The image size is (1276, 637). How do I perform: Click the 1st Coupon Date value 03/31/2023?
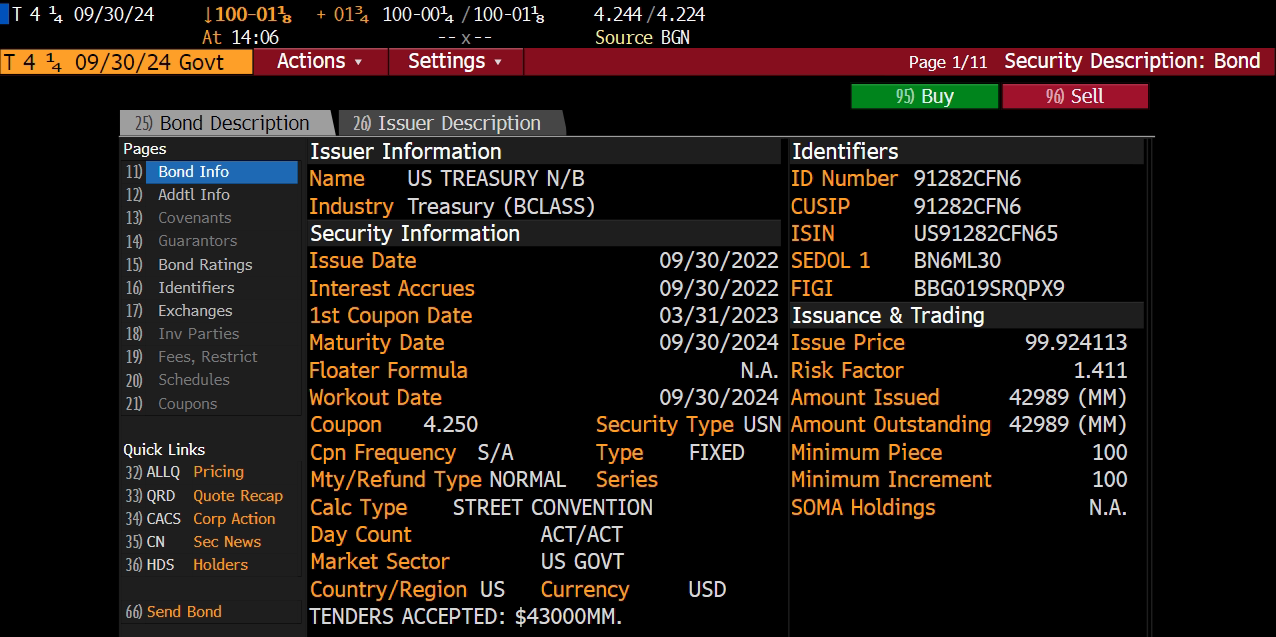point(718,315)
